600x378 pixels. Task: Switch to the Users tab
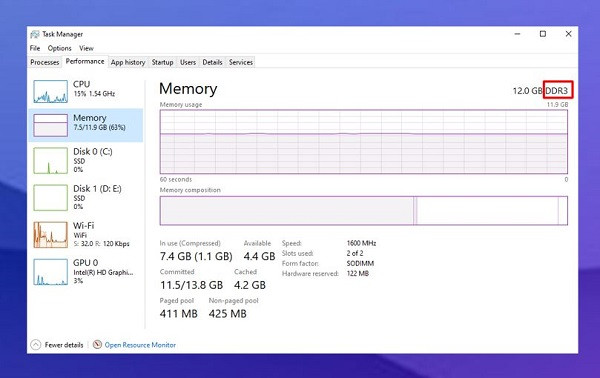pos(188,62)
